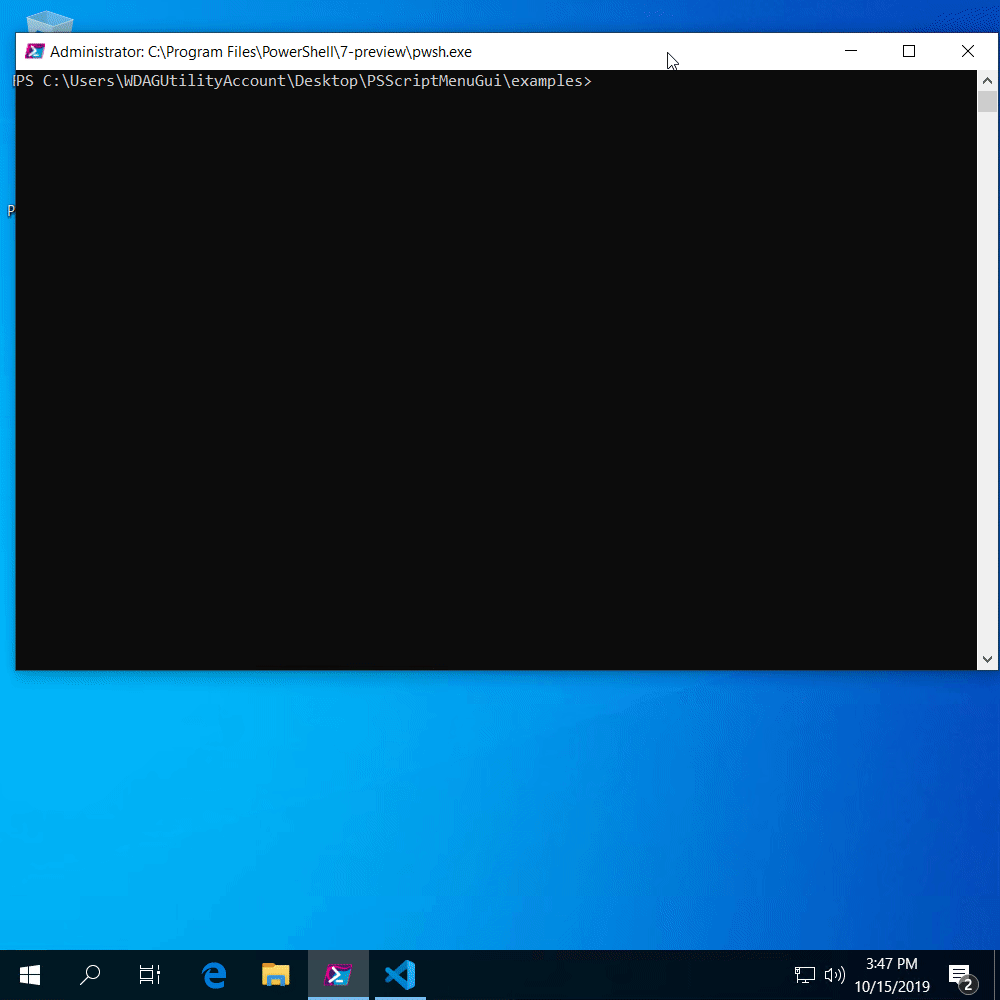Viewport: 1000px width, 1000px height.
Task: Open the clock showing 3:47 PM
Action: point(891,974)
